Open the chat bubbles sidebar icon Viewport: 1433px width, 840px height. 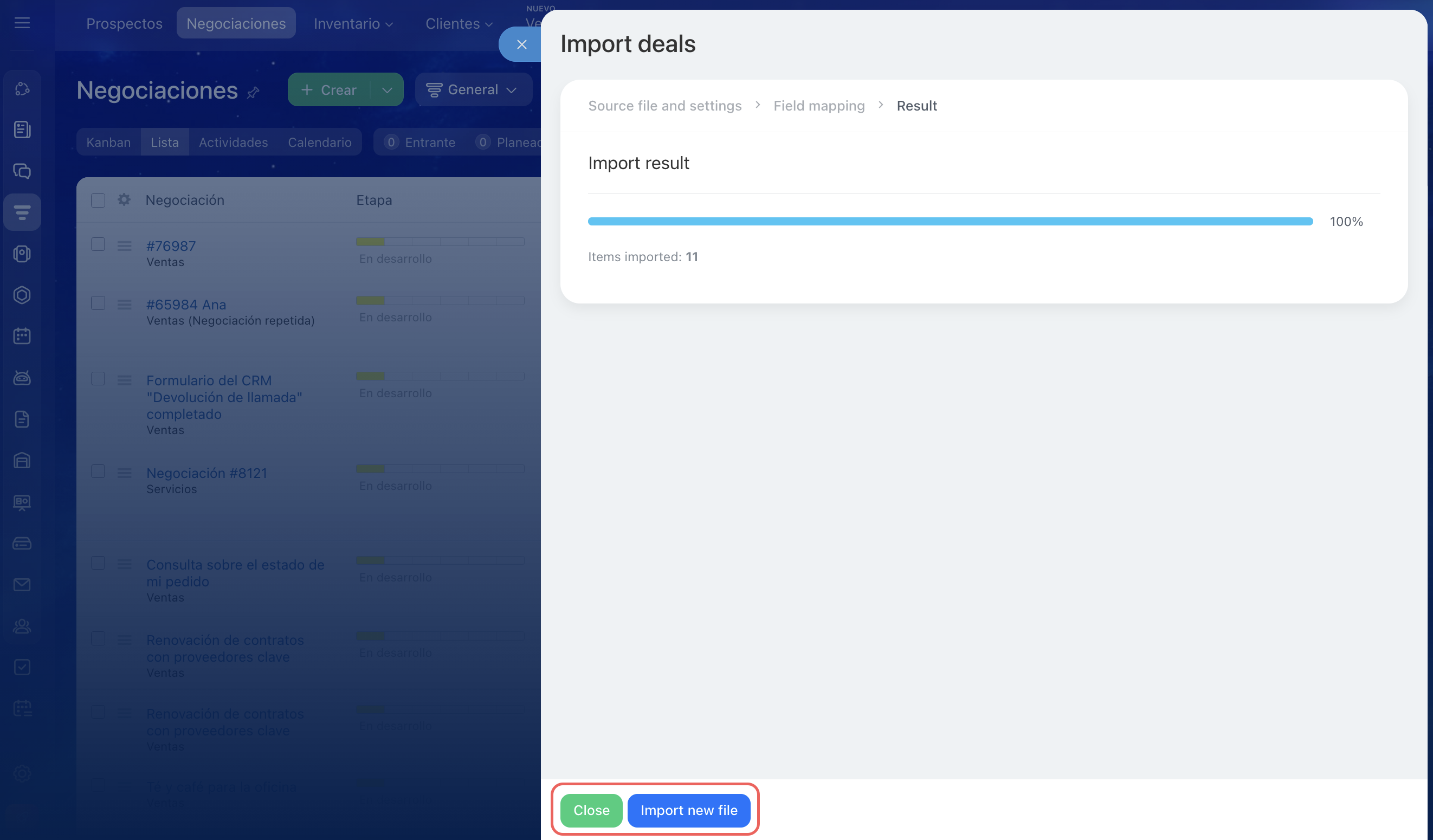pyautogui.click(x=22, y=171)
